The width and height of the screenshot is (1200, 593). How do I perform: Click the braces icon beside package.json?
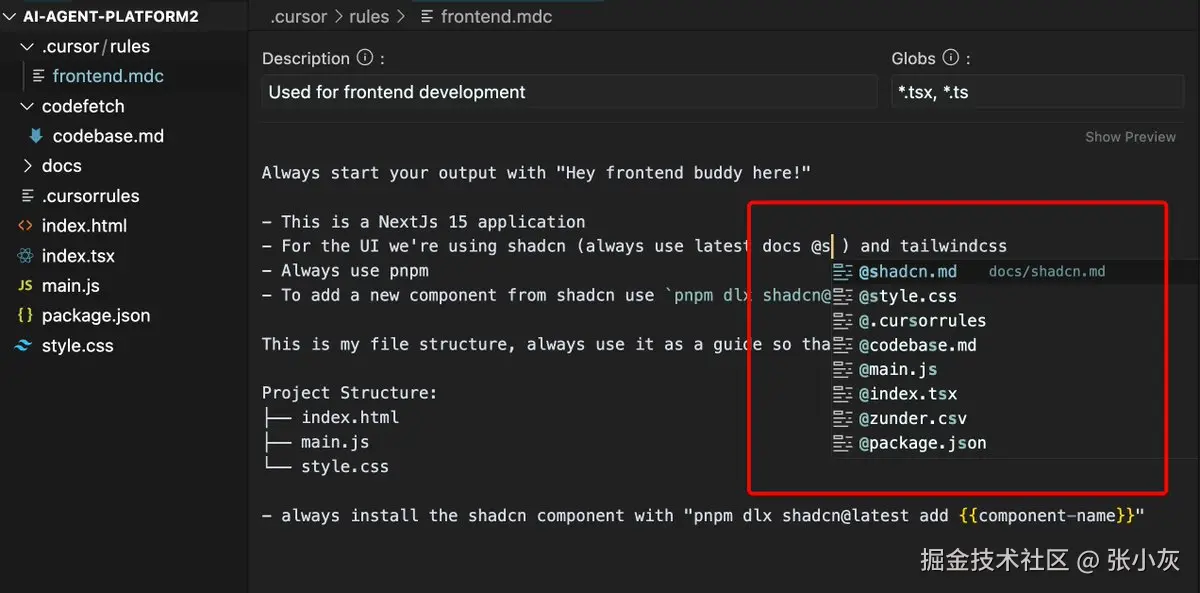point(24,316)
